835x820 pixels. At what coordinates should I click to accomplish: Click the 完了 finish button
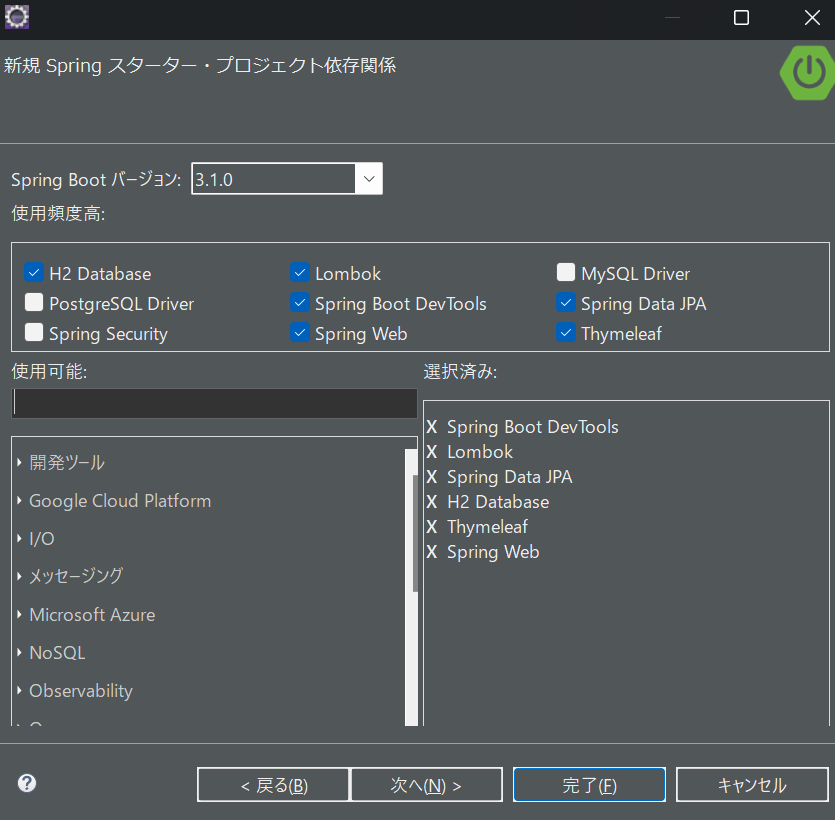click(588, 784)
